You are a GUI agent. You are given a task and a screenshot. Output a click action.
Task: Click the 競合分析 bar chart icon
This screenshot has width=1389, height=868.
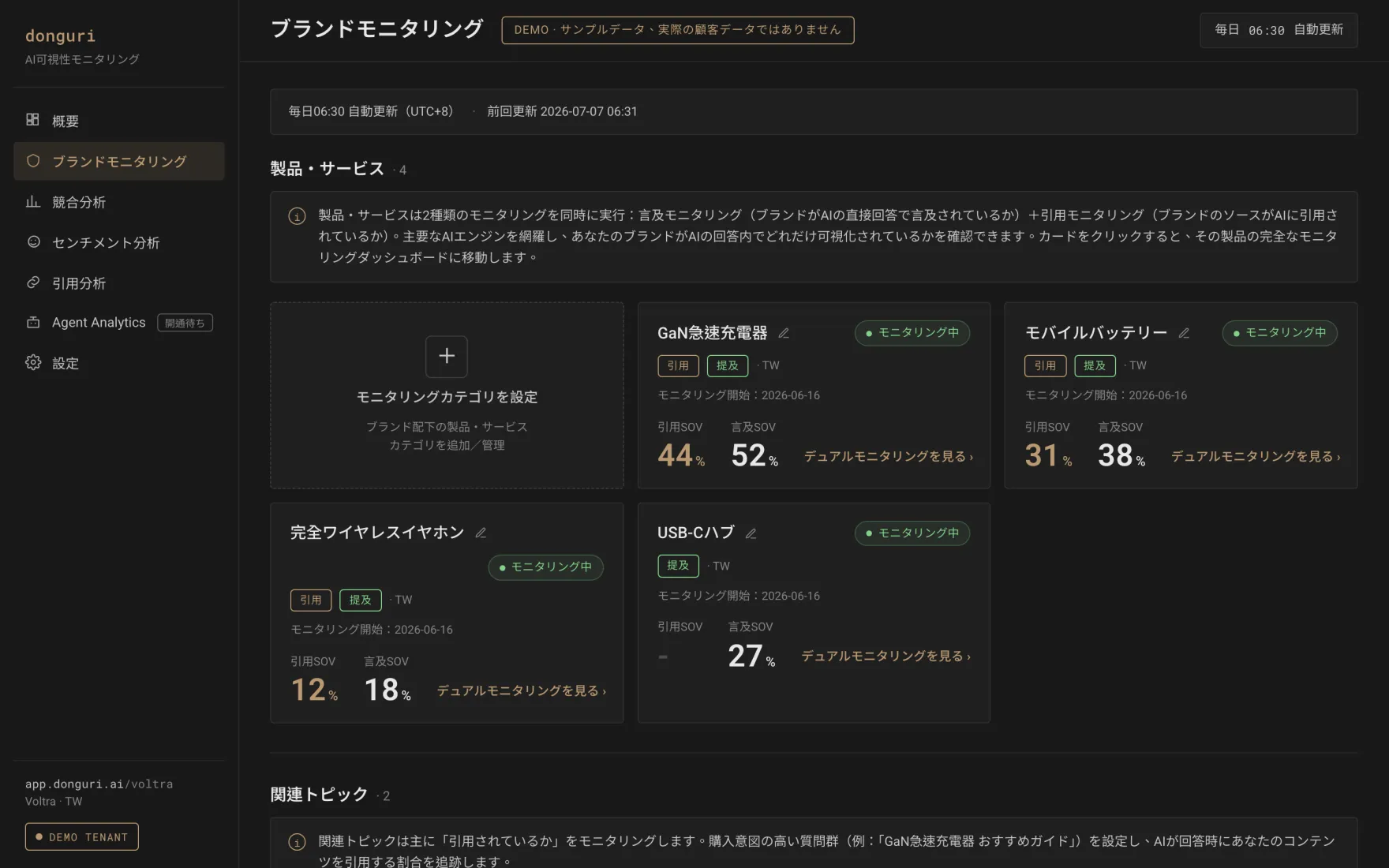pyautogui.click(x=32, y=202)
